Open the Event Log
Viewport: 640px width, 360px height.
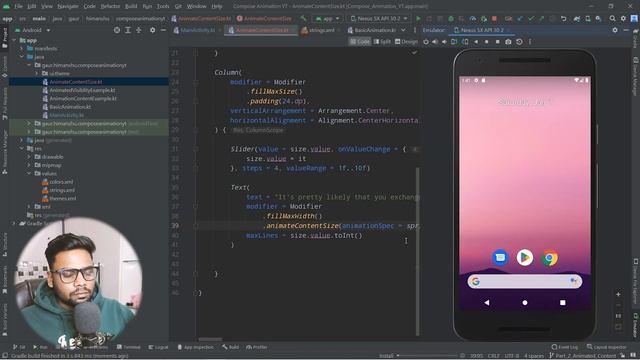[x=565, y=347]
